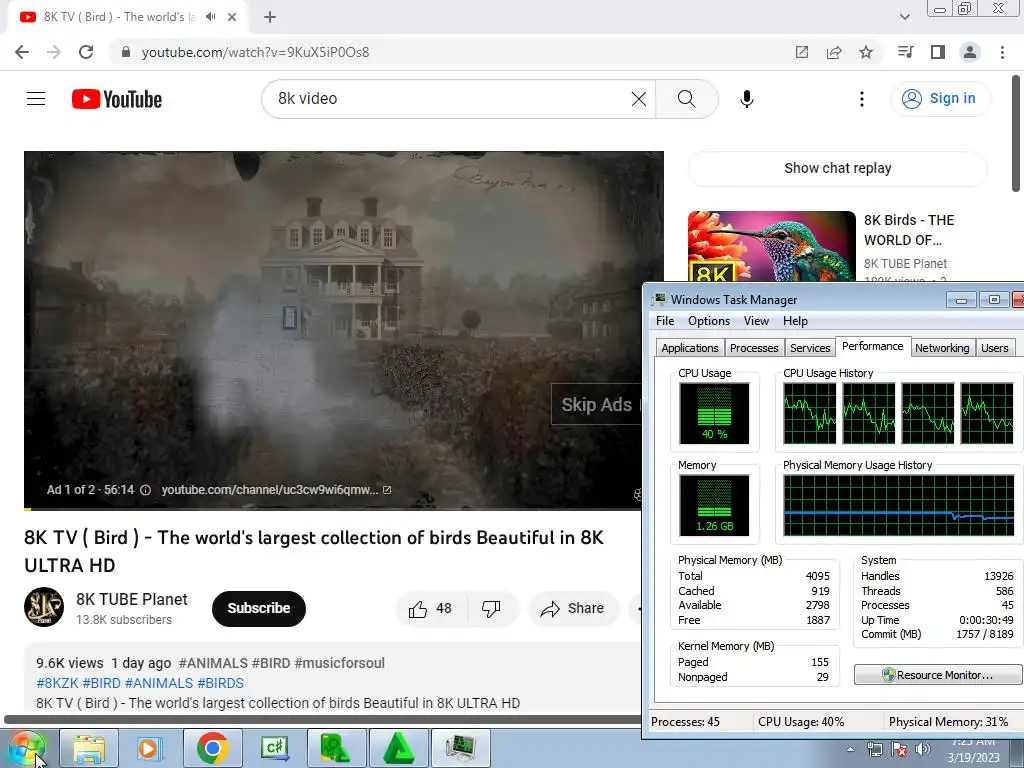Show hidden tray icons arrow
Viewport: 1024px width, 768px height.
coord(850,750)
